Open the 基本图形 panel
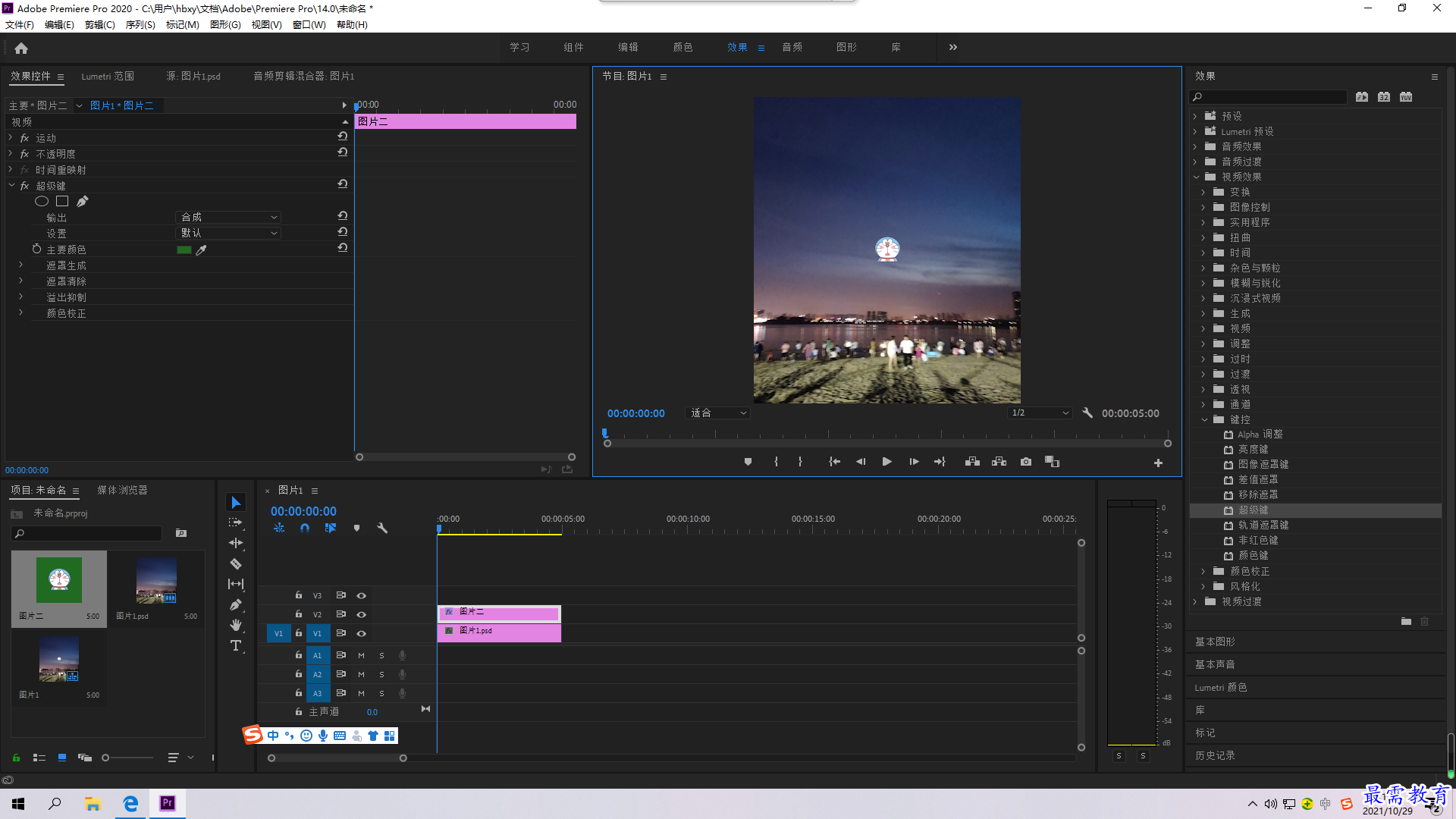 [x=1215, y=642]
